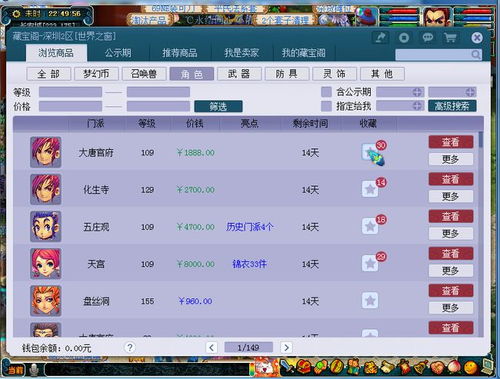Click the share arrow icon in header
The image size is (500, 379).
pyautogui.click(x=380, y=38)
